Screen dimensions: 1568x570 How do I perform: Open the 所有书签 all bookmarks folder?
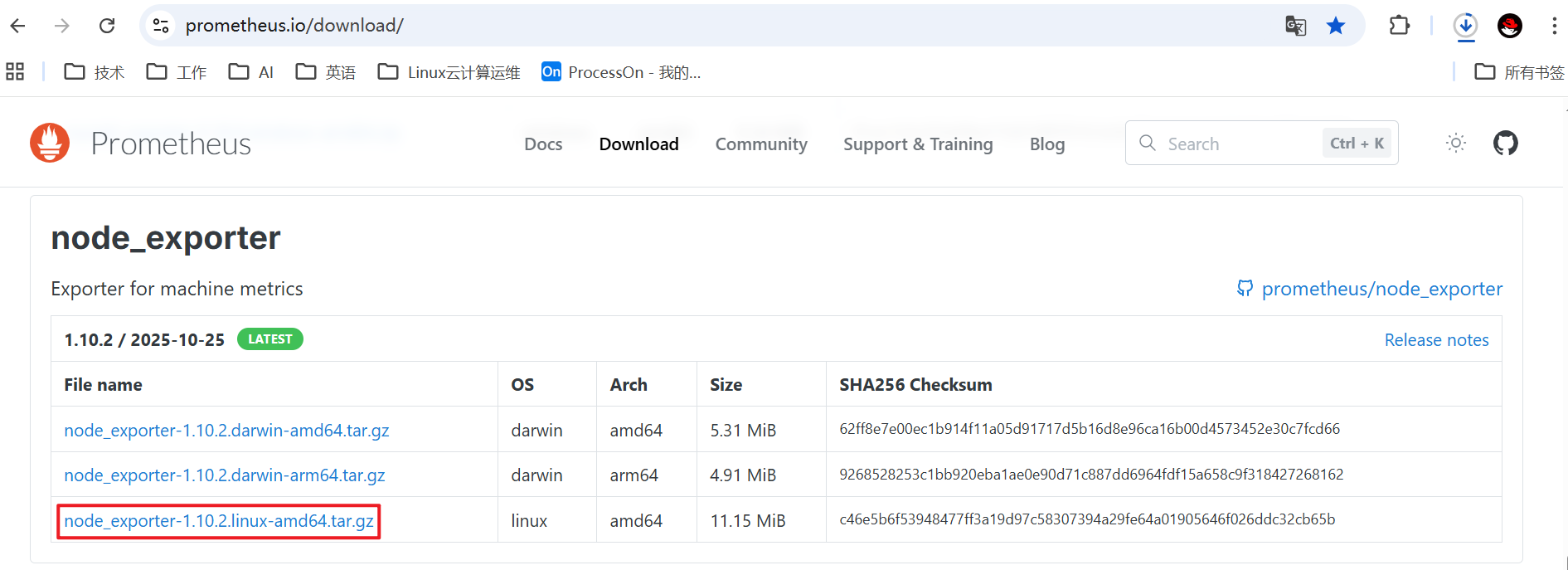[1519, 72]
